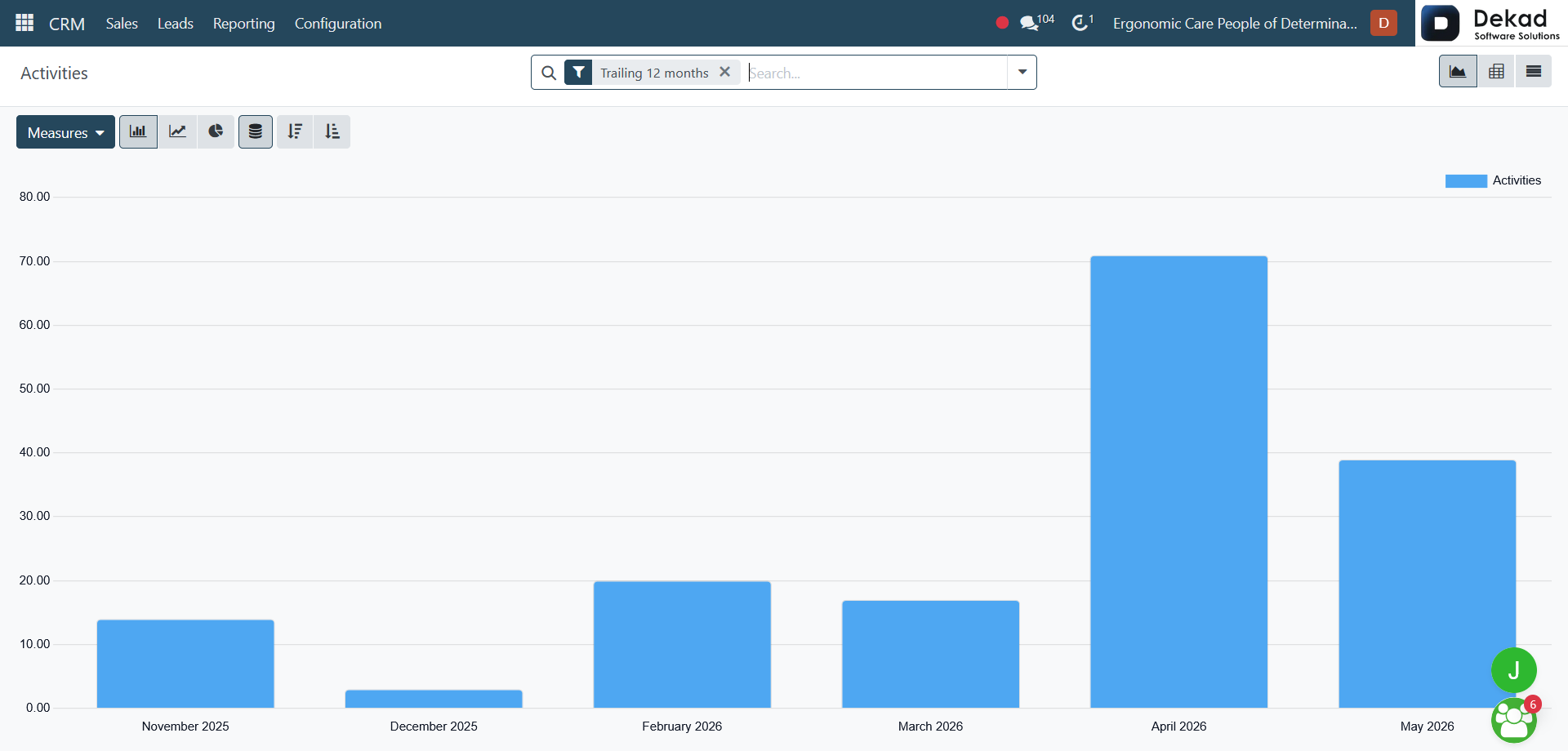
Task: Switch to bar chart mode
Action: 138,131
